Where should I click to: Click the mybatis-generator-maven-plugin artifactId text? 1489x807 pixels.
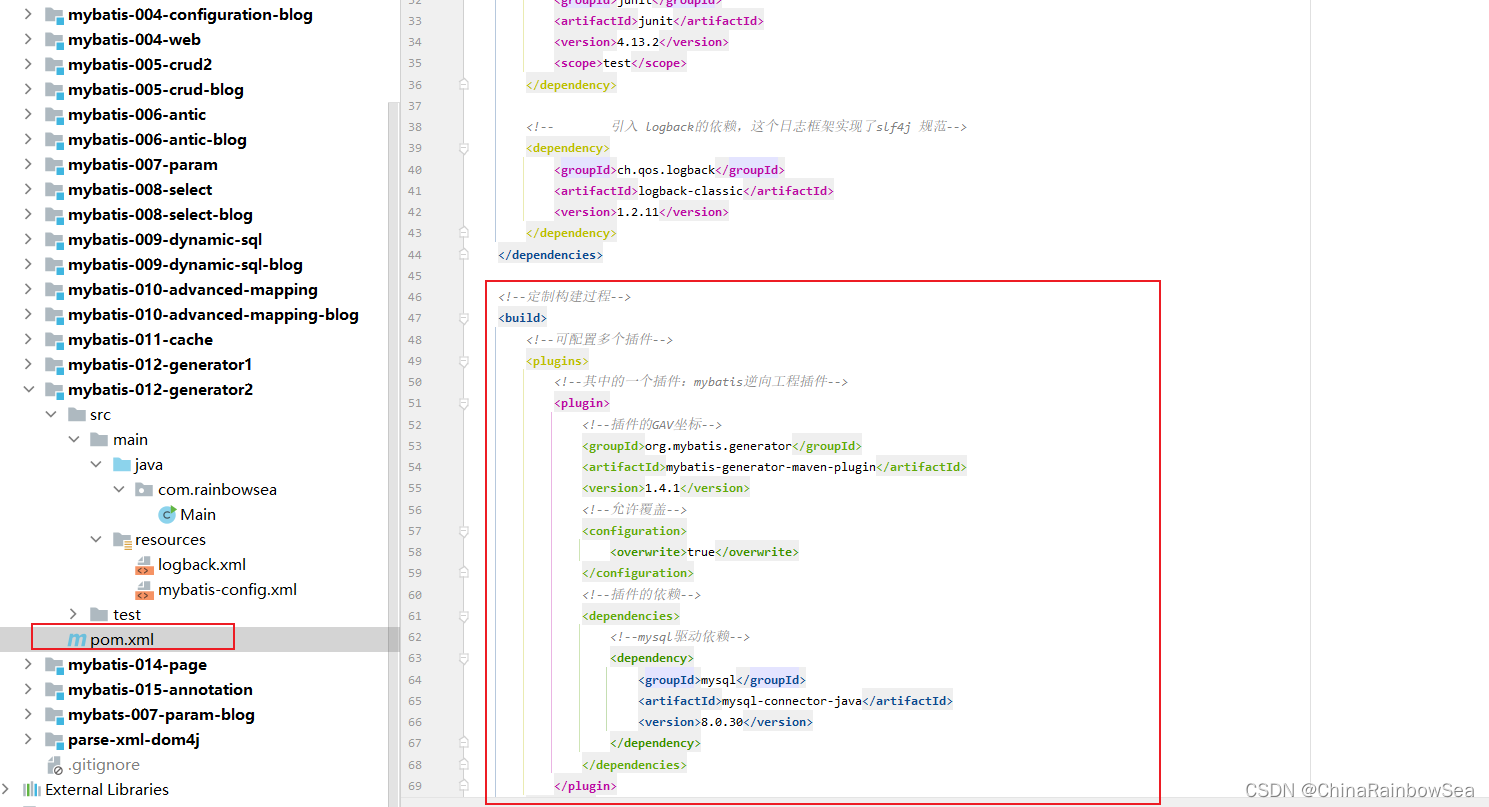(x=770, y=467)
